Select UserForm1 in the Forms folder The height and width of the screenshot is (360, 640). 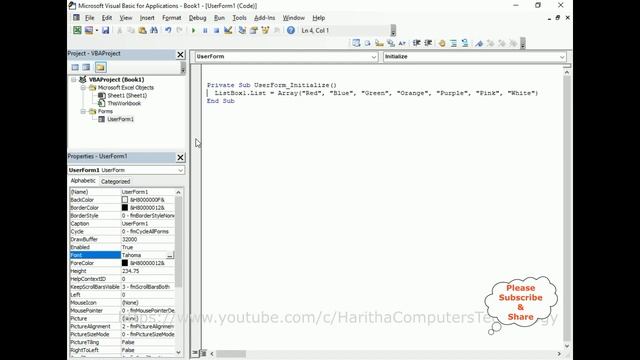tap(120, 119)
